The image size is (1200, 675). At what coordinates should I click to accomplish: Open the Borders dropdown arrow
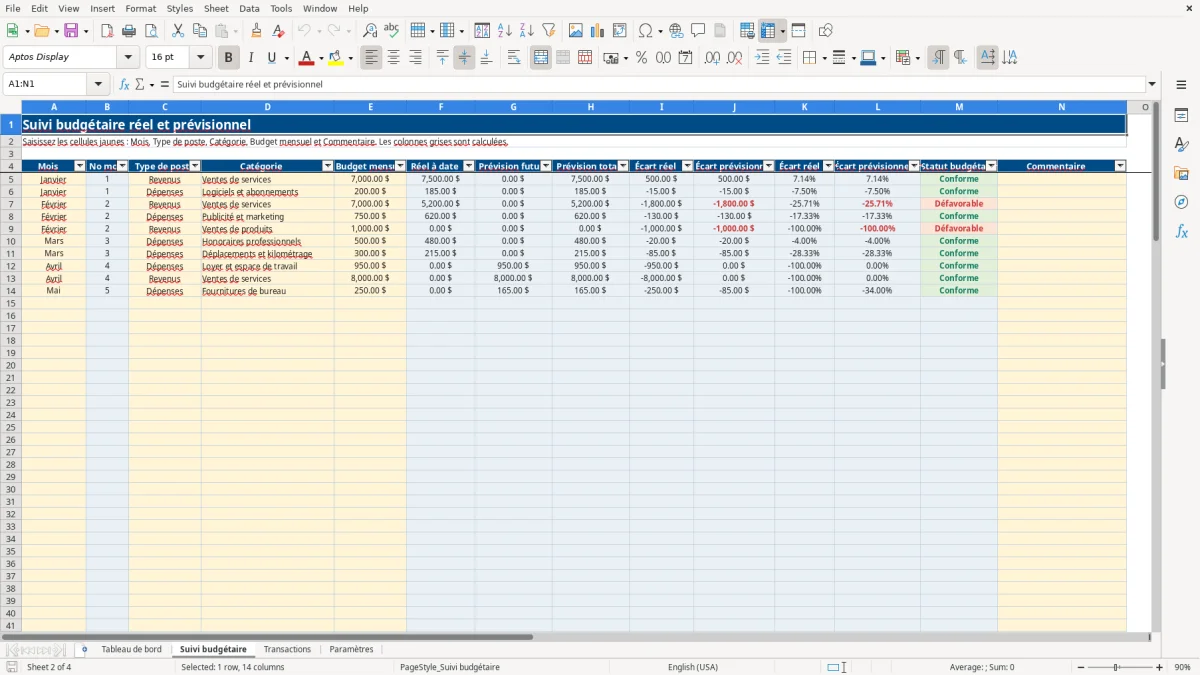tap(824, 58)
